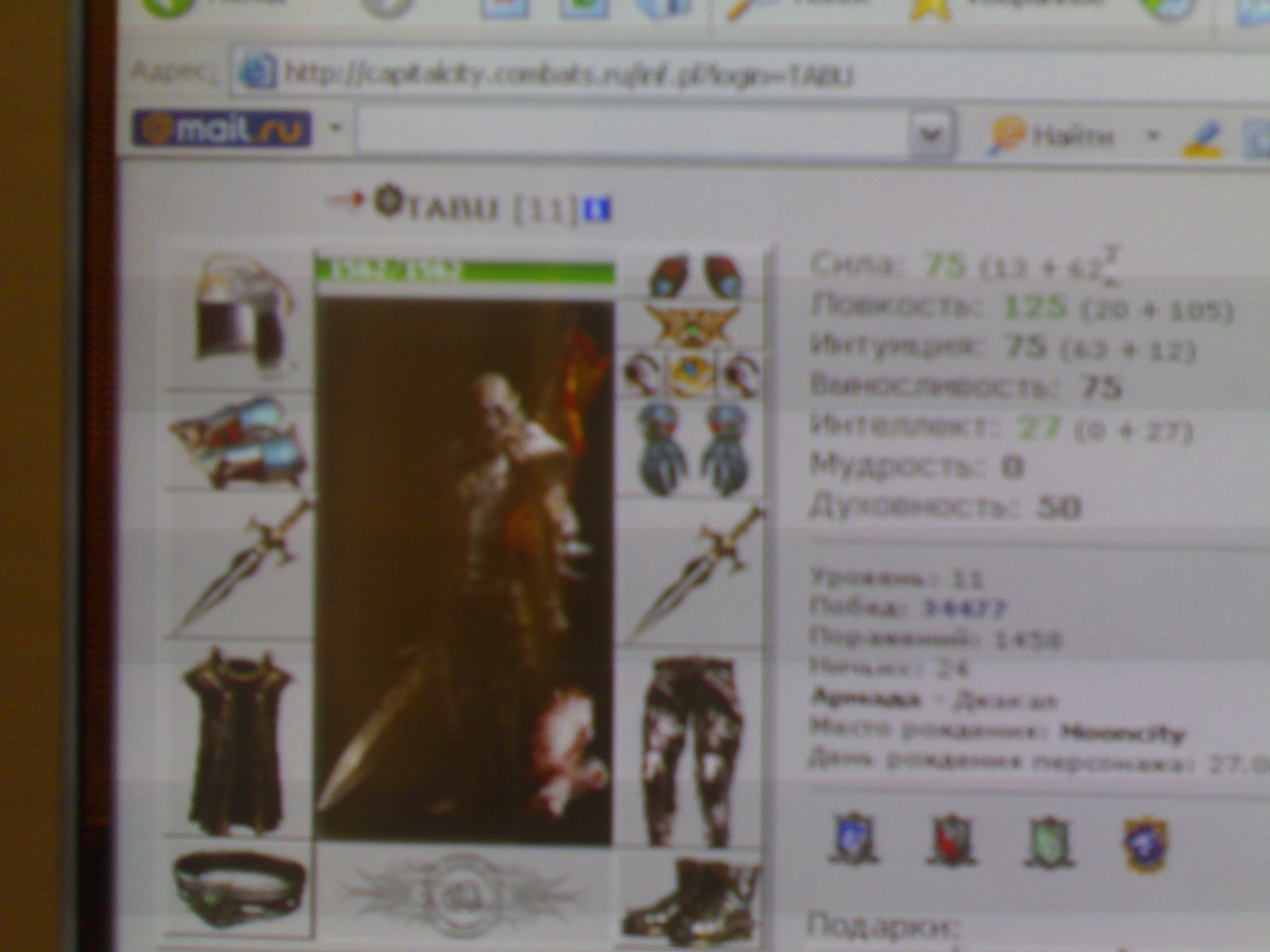Click the amulet necklace icon
This screenshot has width=1270, height=952.
pos(692,325)
